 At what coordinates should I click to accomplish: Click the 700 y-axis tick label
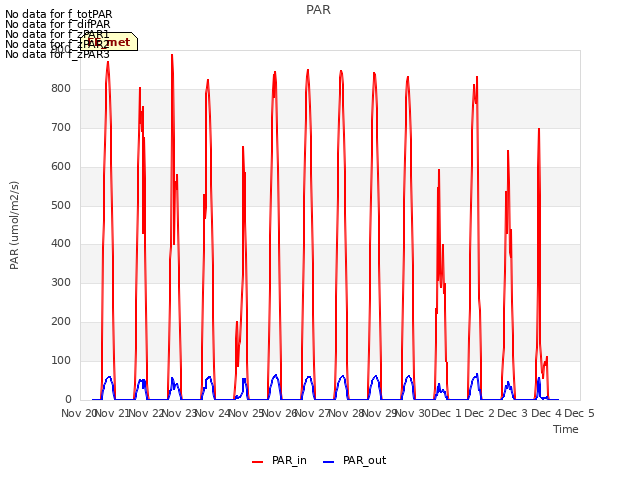[x=61, y=128]
